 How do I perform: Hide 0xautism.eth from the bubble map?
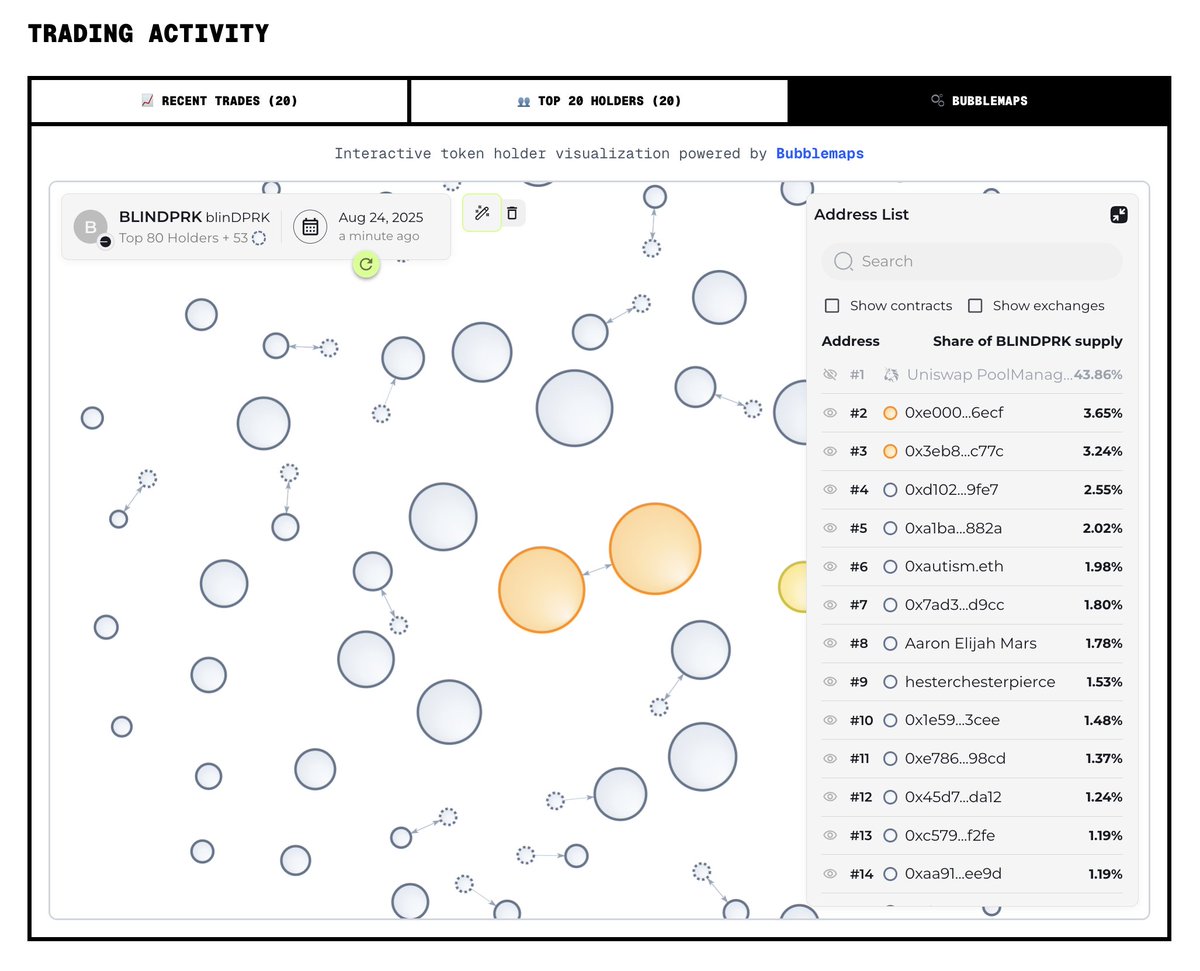pyautogui.click(x=830, y=566)
